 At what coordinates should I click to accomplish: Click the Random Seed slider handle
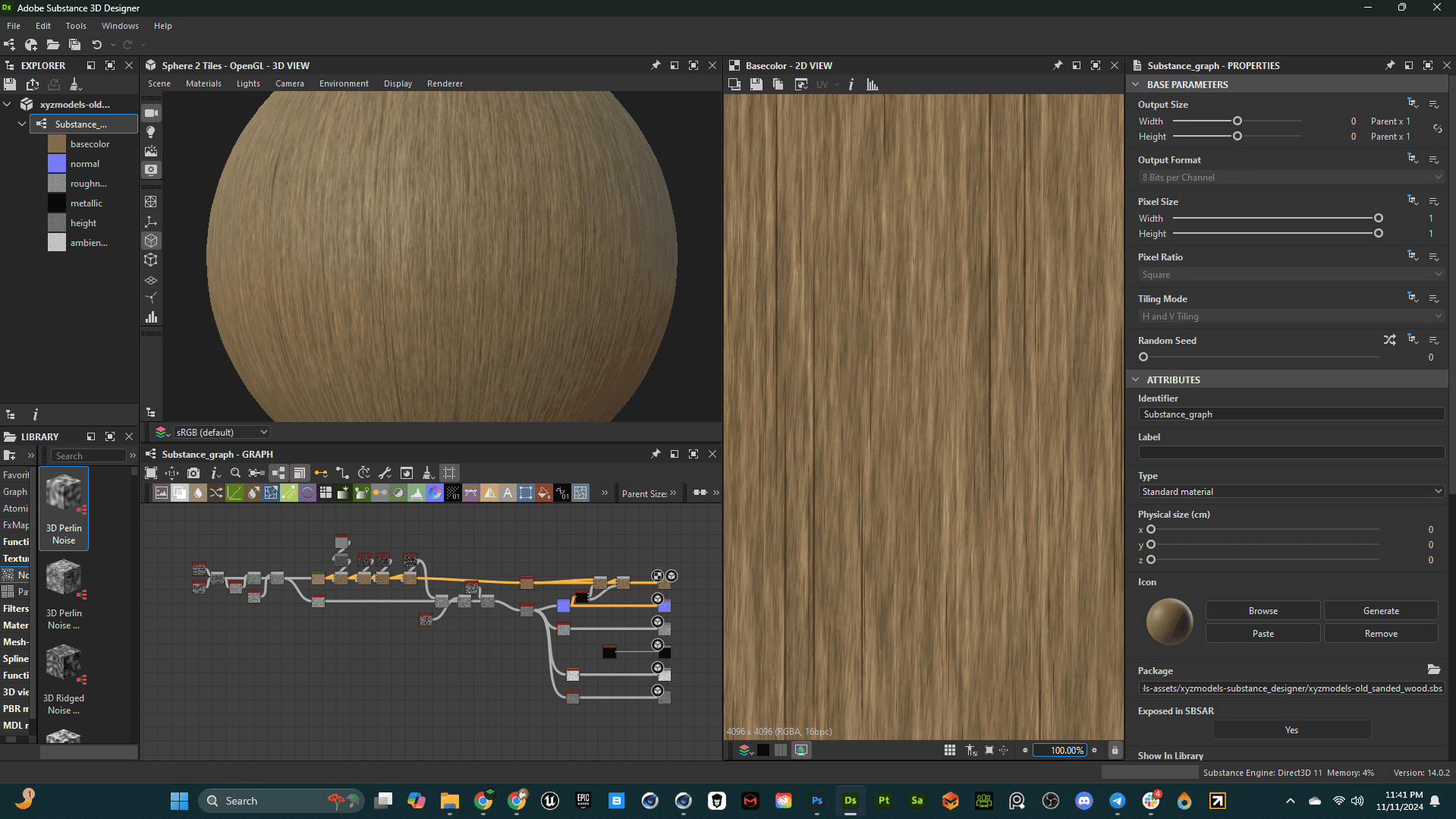[1143, 358]
